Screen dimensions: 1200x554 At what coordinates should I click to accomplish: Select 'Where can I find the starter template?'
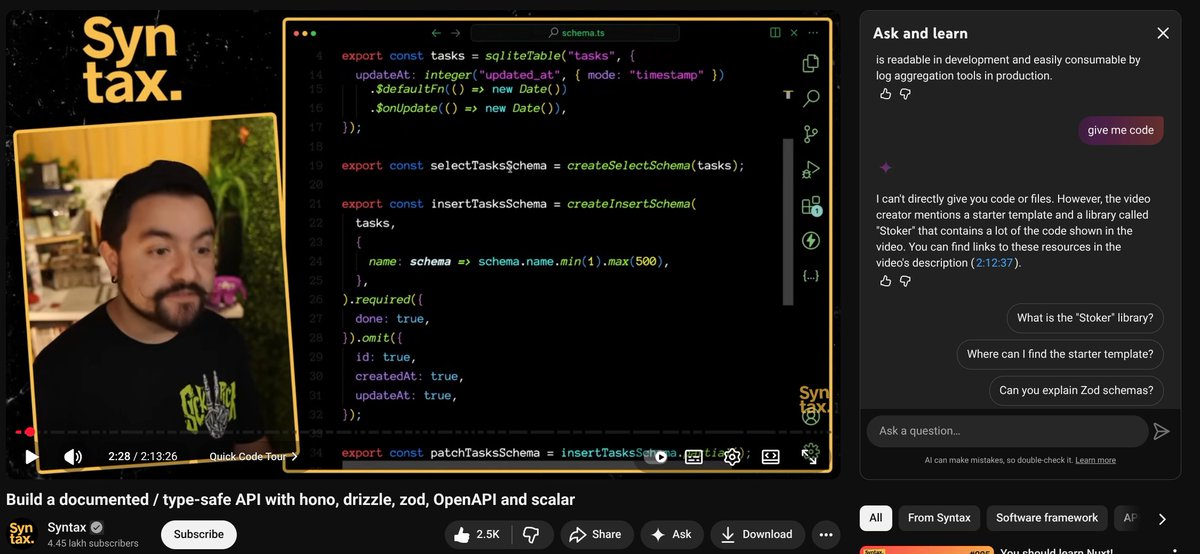pos(1060,354)
